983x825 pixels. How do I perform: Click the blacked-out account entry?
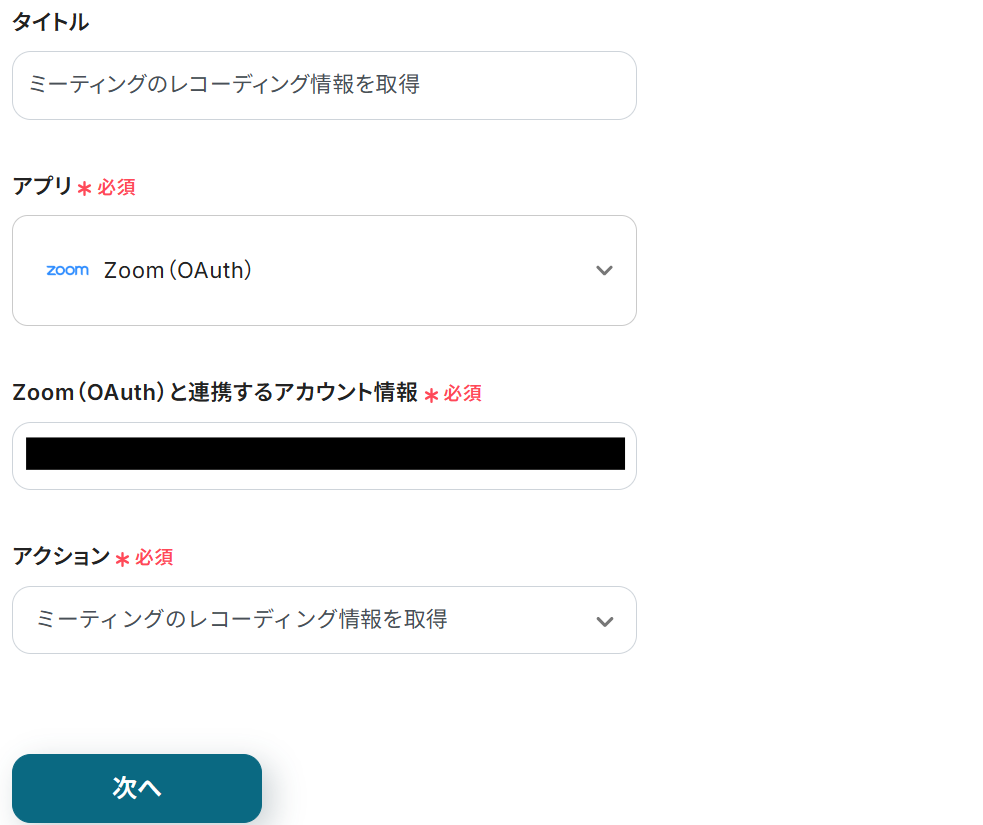click(324, 453)
